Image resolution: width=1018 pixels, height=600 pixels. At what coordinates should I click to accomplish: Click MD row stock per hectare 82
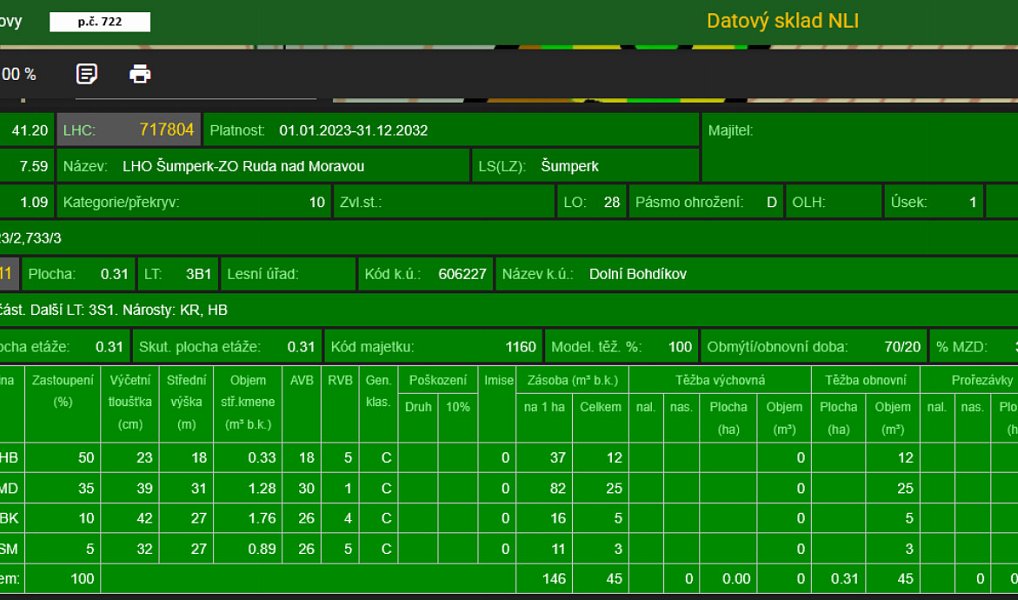pyautogui.click(x=558, y=488)
